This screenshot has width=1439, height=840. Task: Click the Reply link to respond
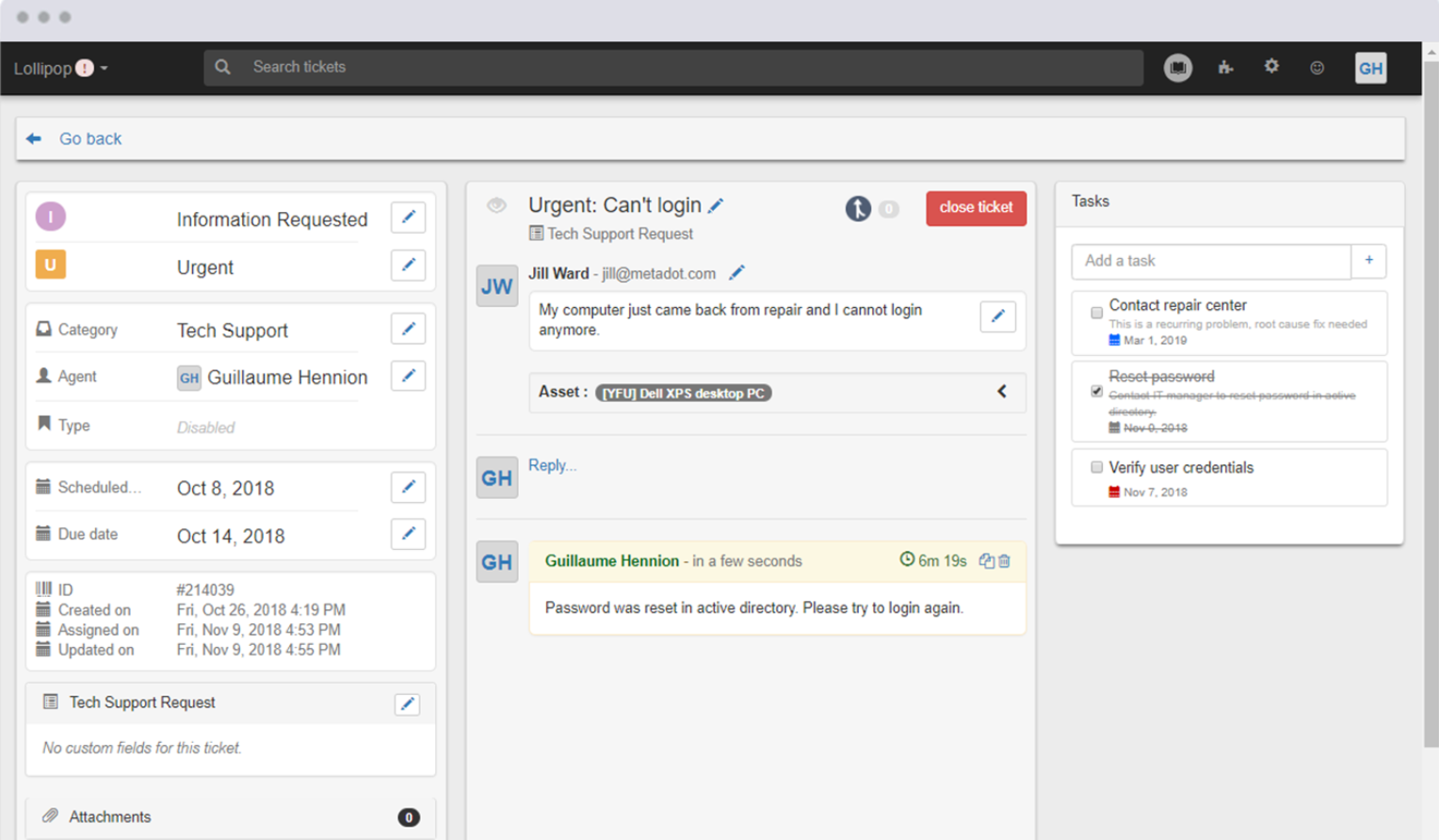point(552,465)
